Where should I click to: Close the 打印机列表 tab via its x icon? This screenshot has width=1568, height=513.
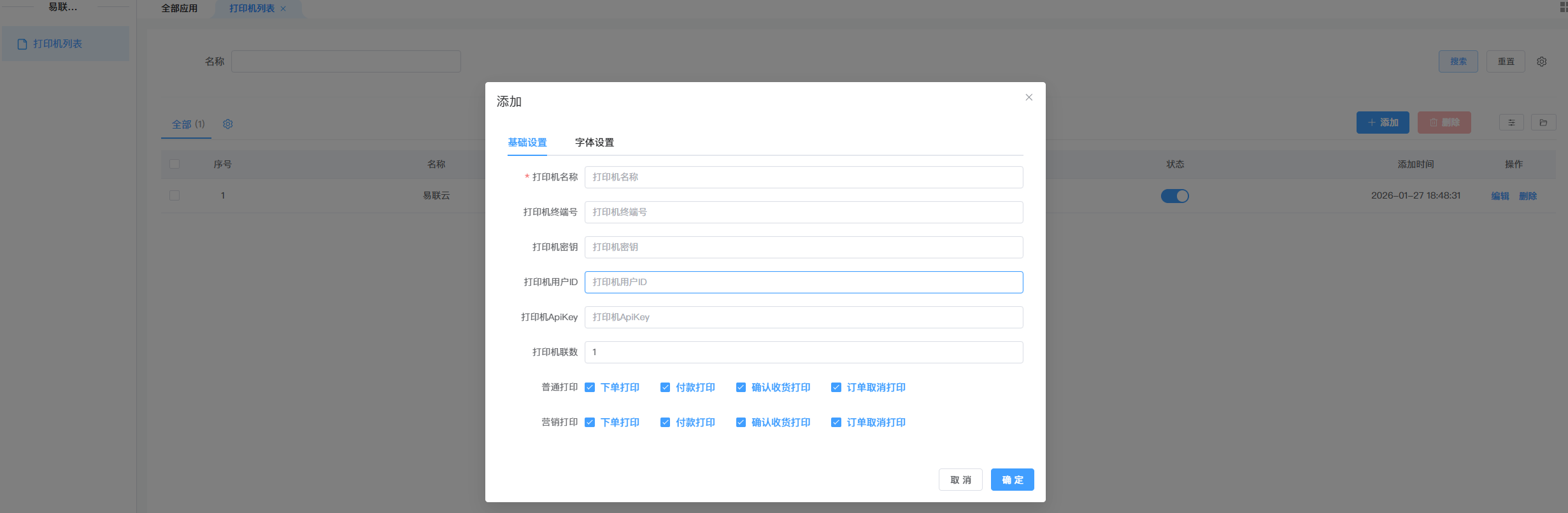click(283, 9)
